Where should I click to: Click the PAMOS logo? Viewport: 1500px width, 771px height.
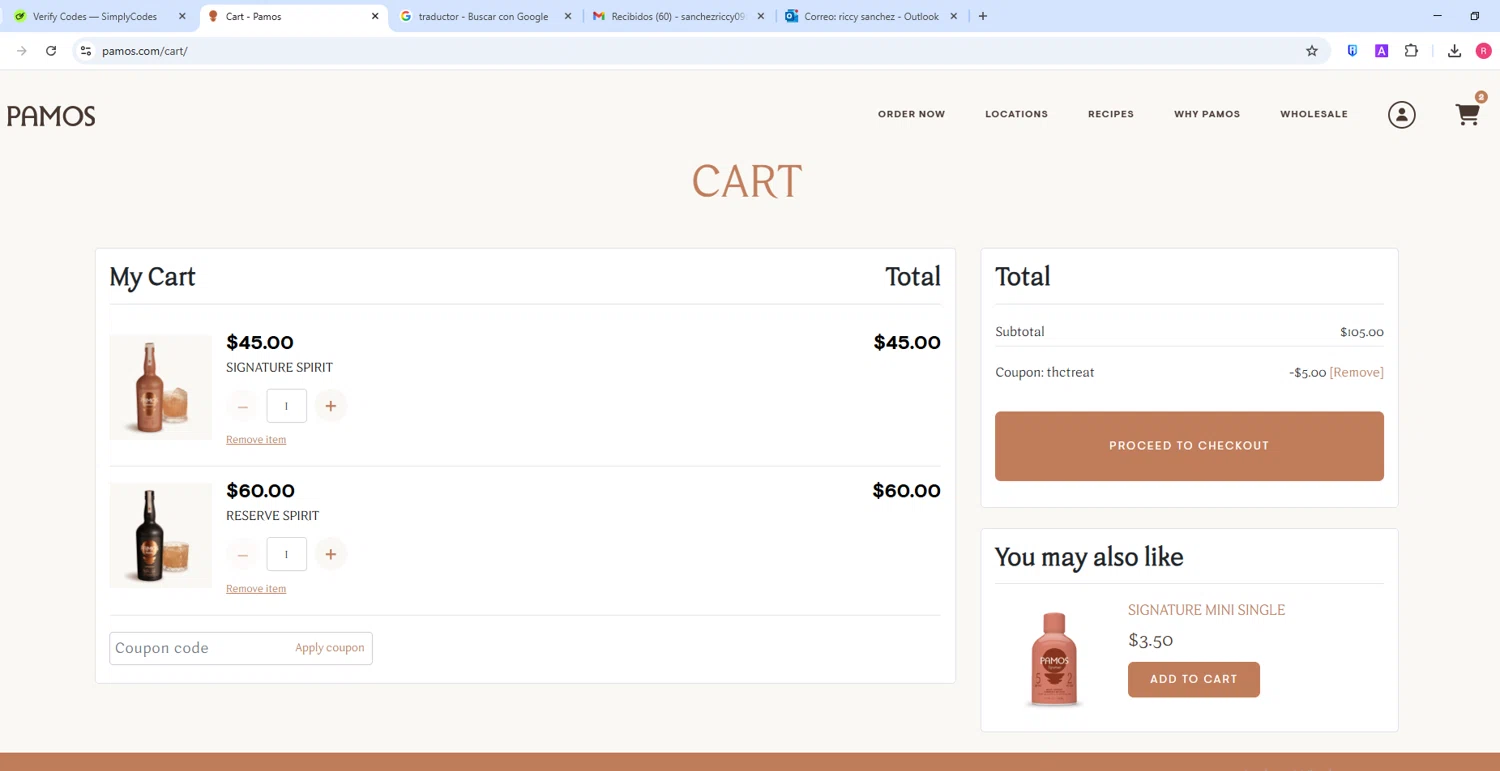coord(51,116)
